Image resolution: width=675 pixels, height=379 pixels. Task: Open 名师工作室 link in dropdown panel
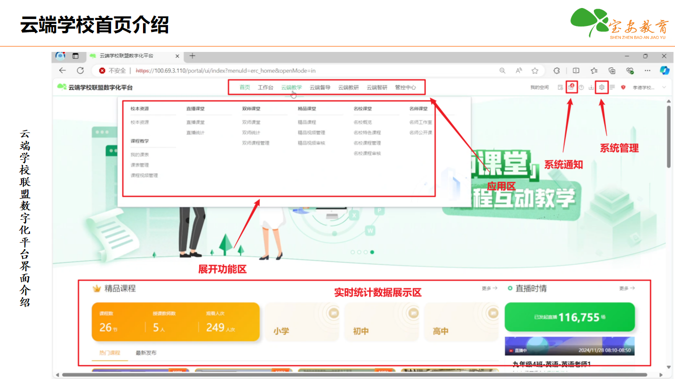421,122
